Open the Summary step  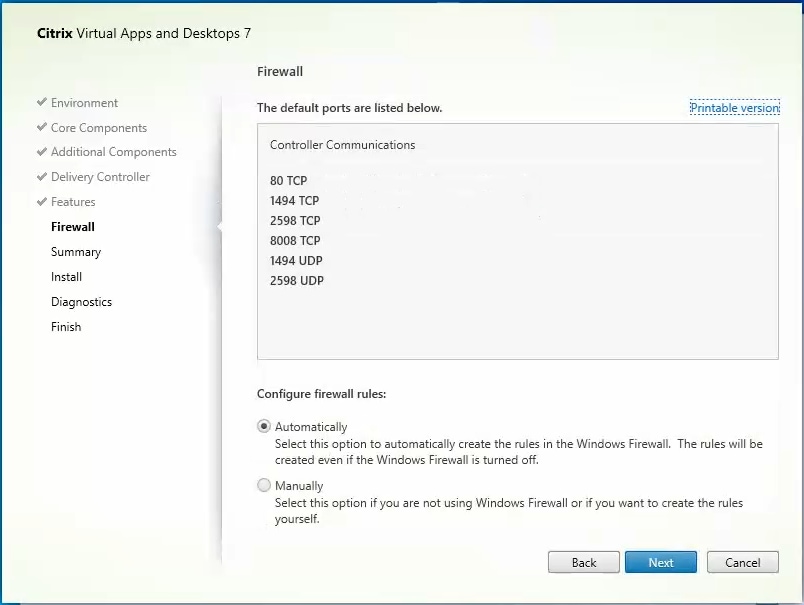[76, 252]
